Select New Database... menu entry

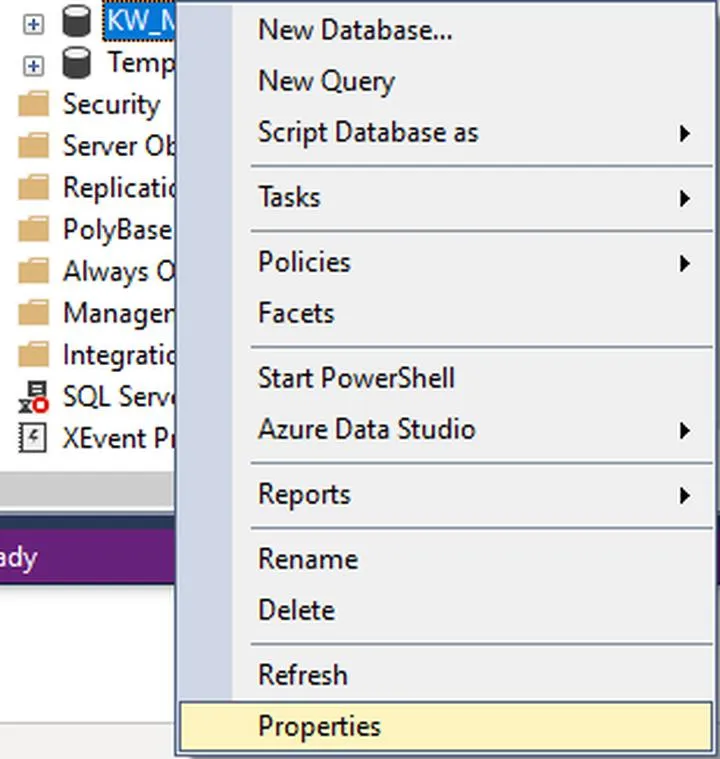pos(355,30)
